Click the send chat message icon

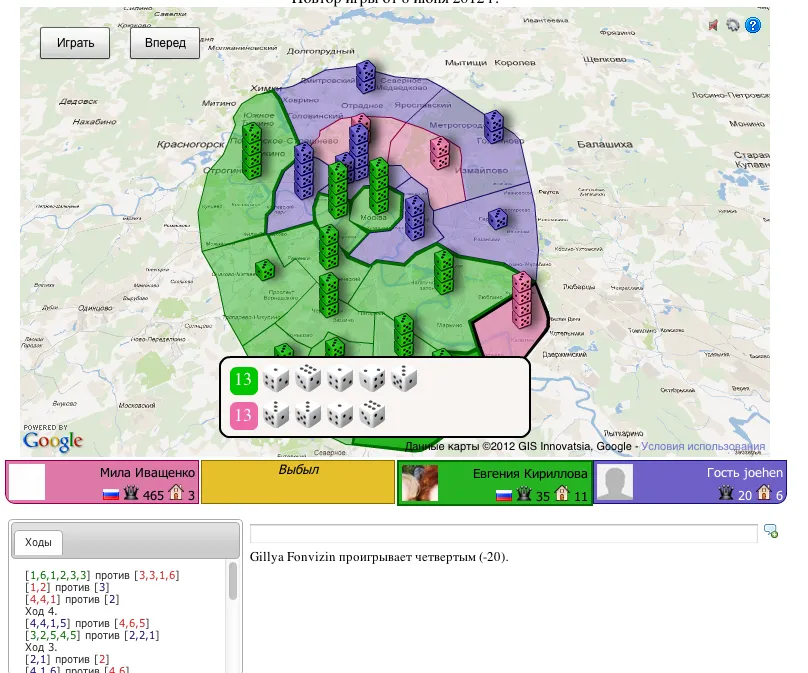(770, 531)
